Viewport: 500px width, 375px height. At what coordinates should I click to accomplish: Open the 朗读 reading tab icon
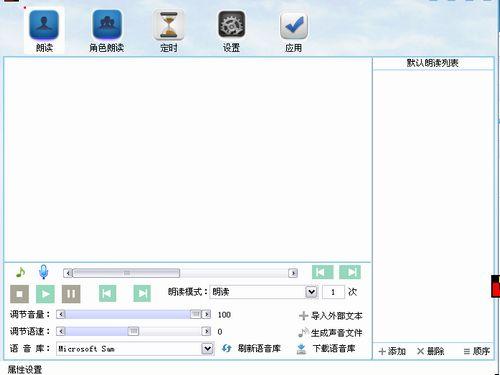click(x=44, y=25)
